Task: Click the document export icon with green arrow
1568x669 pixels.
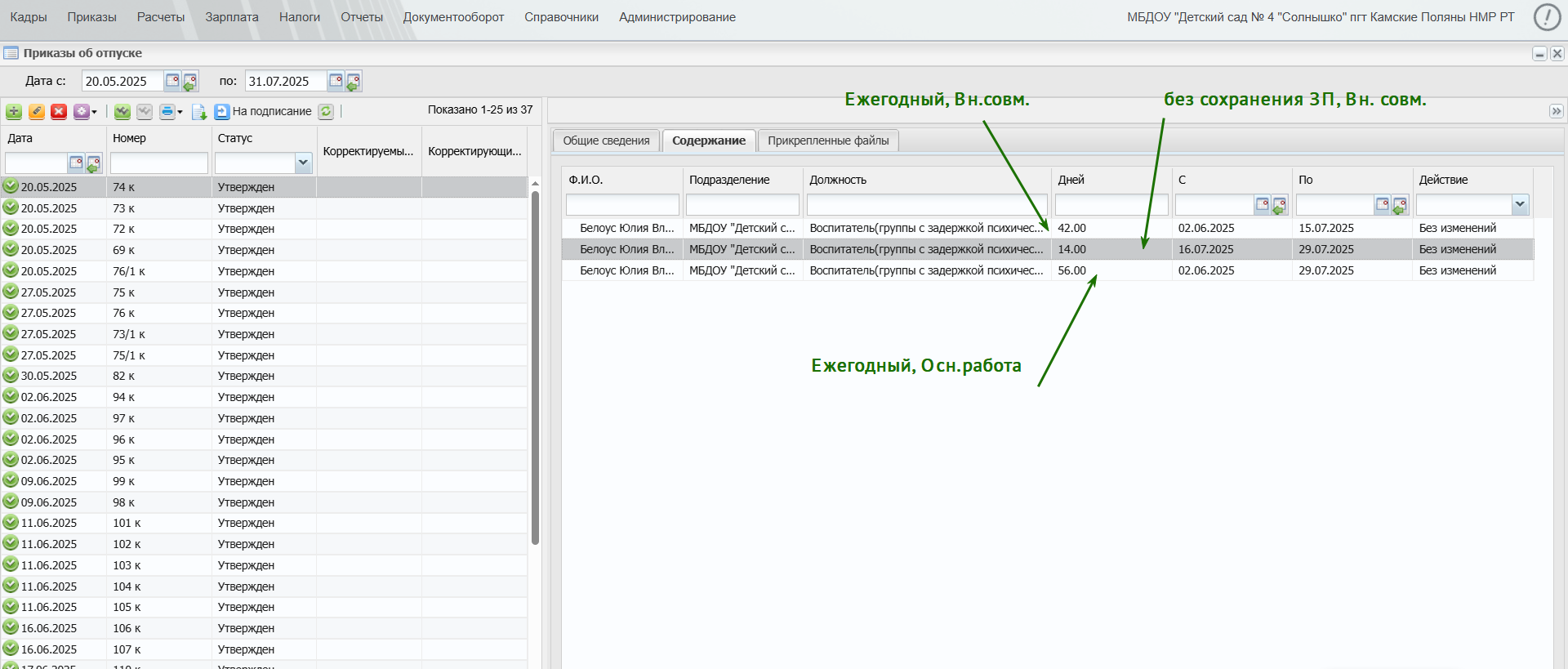Action: 199,111
